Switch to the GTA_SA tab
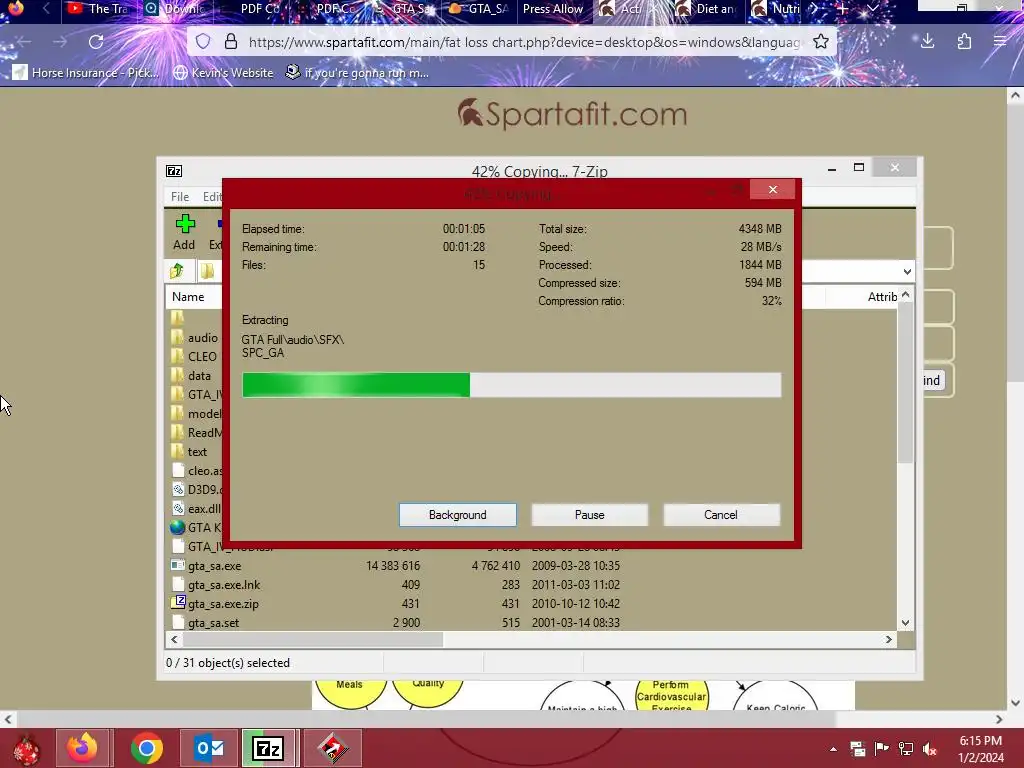Screen dimensions: 1024x768 coord(479,9)
